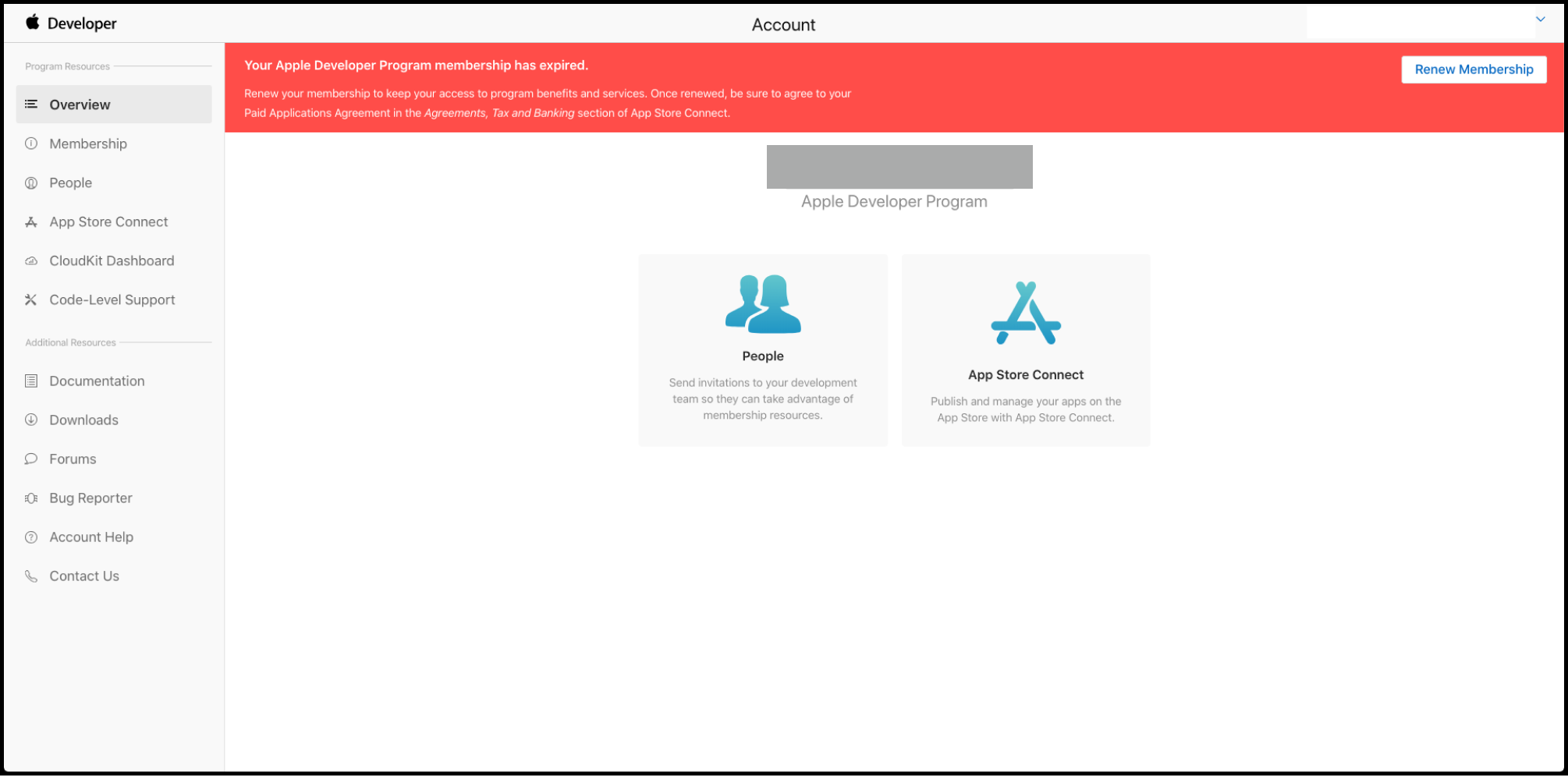Click the large App Store Connect card icon
This screenshot has width=1568, height=776.
pos(1026,313)
